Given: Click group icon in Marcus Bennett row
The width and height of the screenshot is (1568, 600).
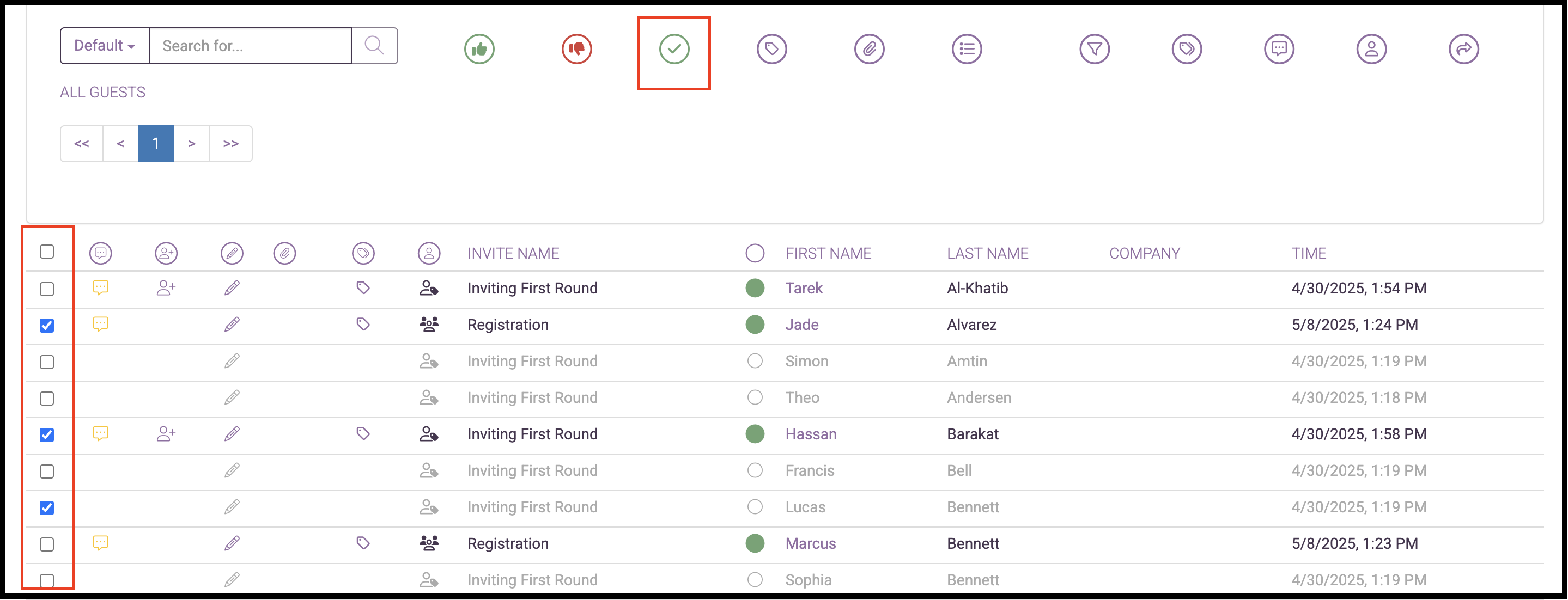Looking at the screenshot, I should pos(429,543).
